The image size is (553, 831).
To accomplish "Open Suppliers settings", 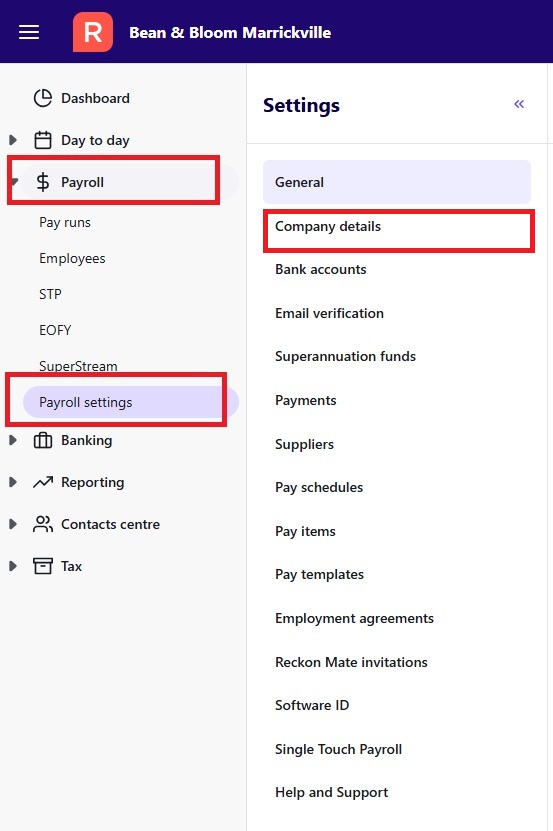I will coord(304,444).
